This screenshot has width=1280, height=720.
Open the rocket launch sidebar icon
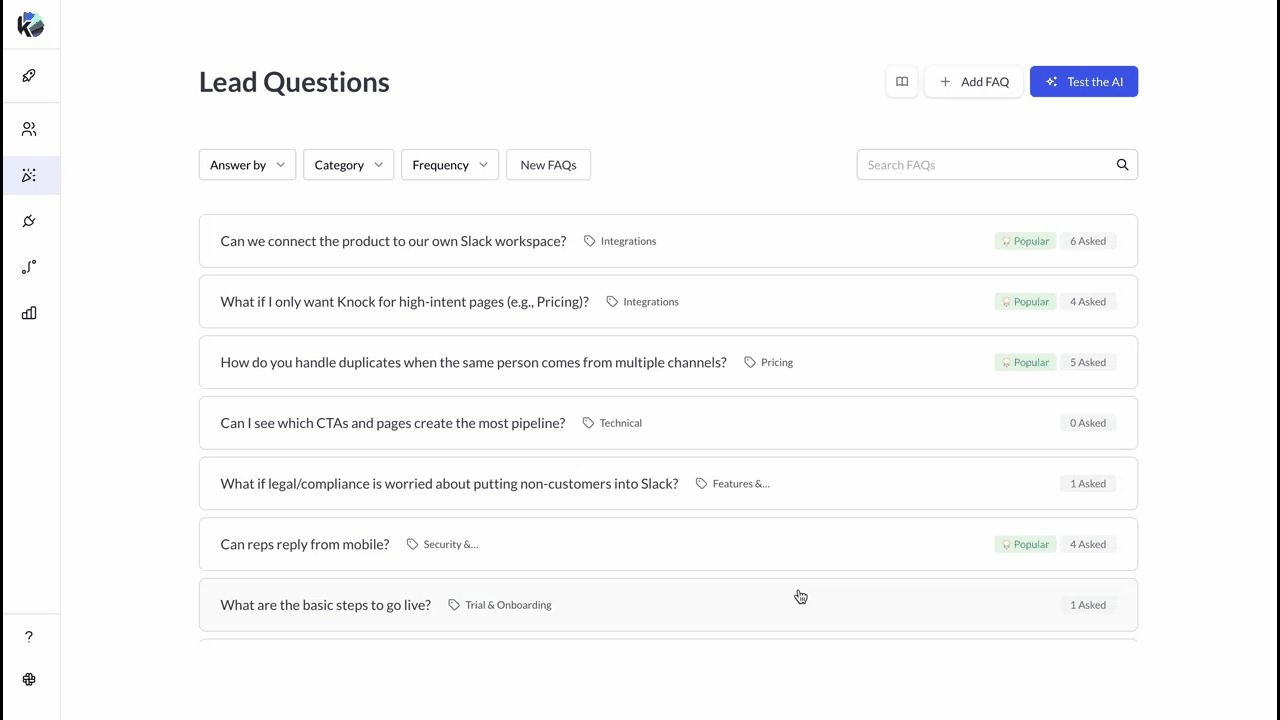pyautogui.click(x=29, y=76)
